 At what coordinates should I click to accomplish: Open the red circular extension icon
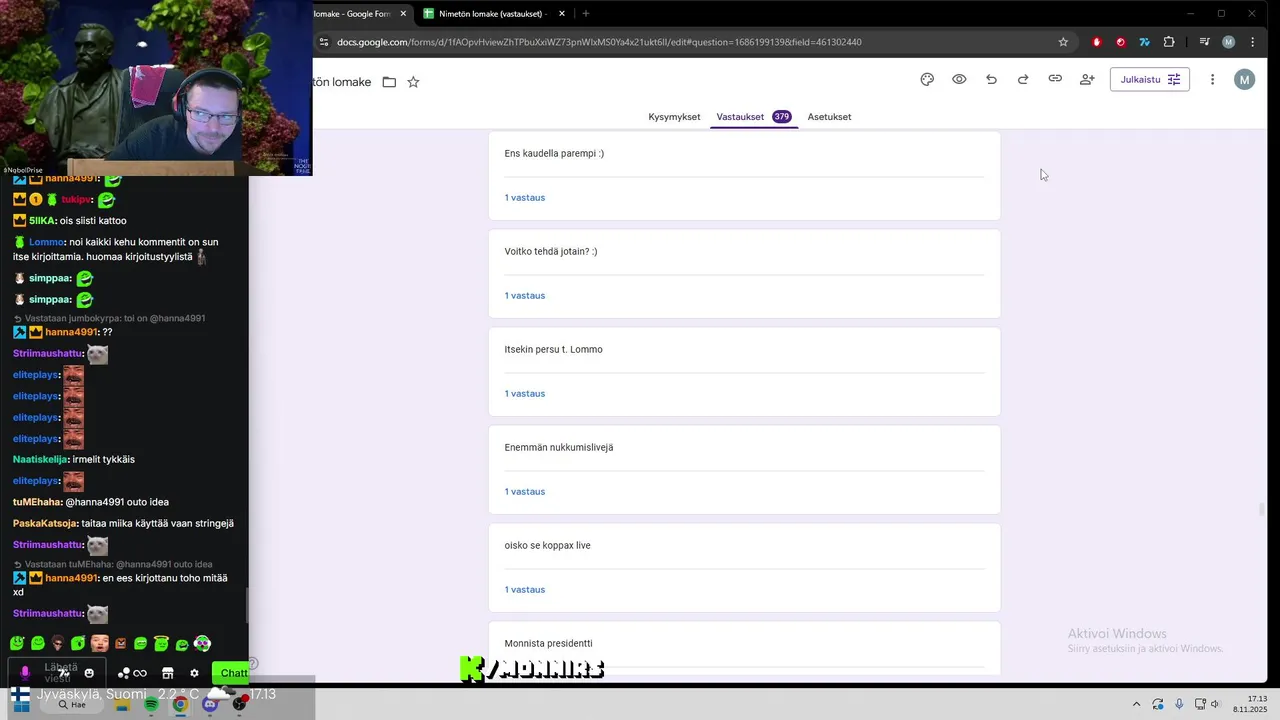coord(1120,42)
